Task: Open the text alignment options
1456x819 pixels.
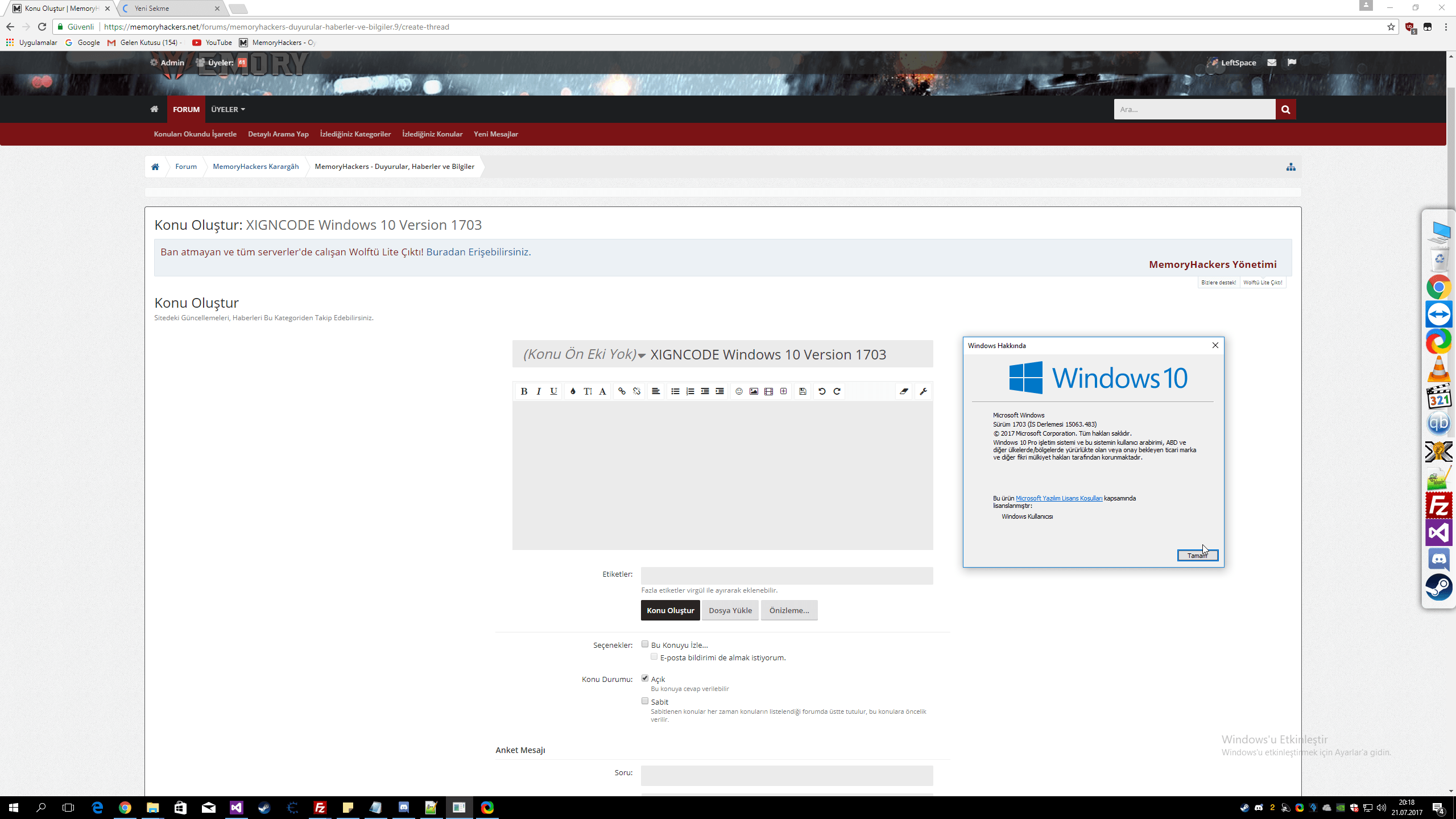Action: point(656,391)
